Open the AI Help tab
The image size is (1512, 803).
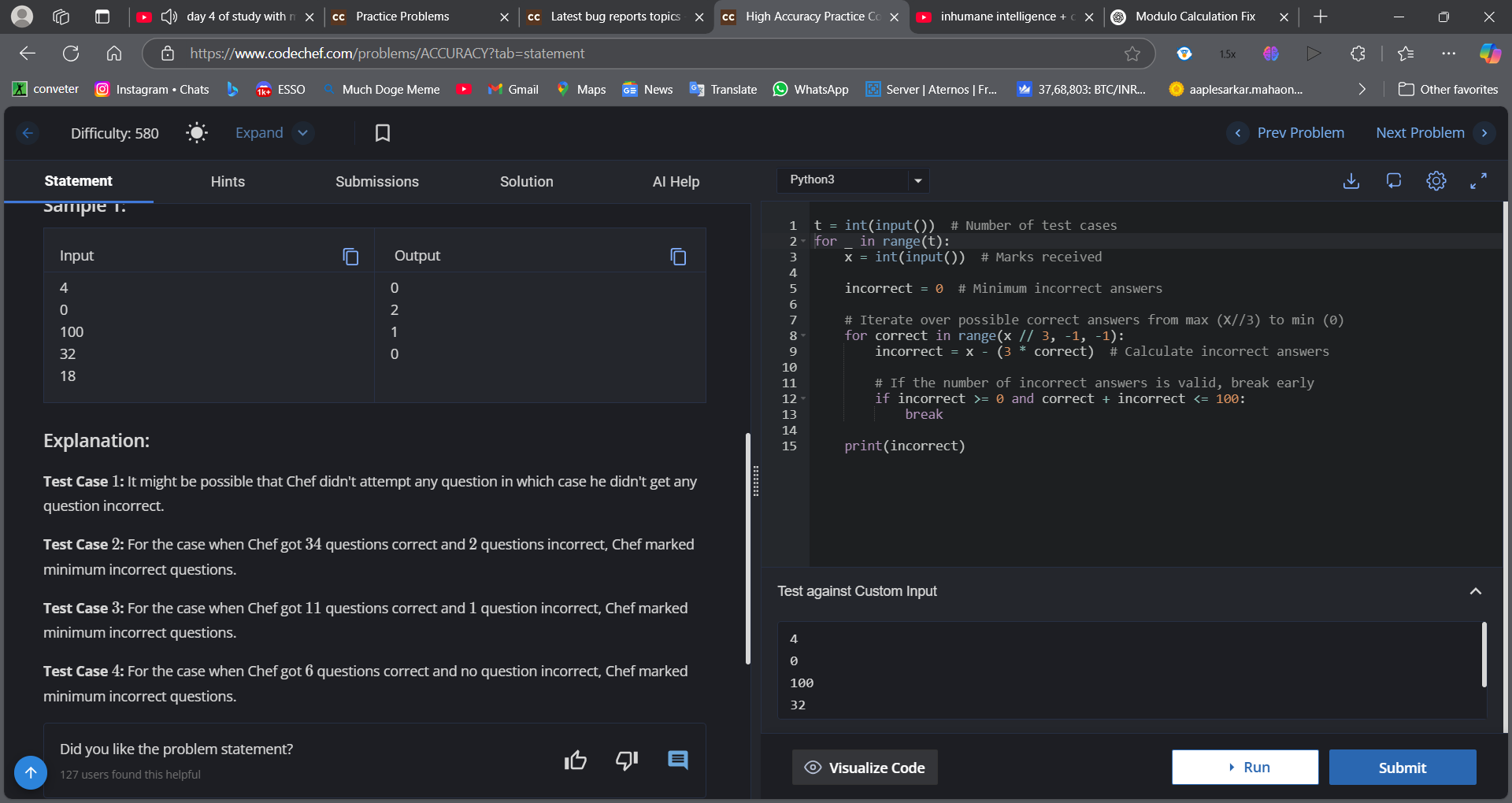(676, 181)
